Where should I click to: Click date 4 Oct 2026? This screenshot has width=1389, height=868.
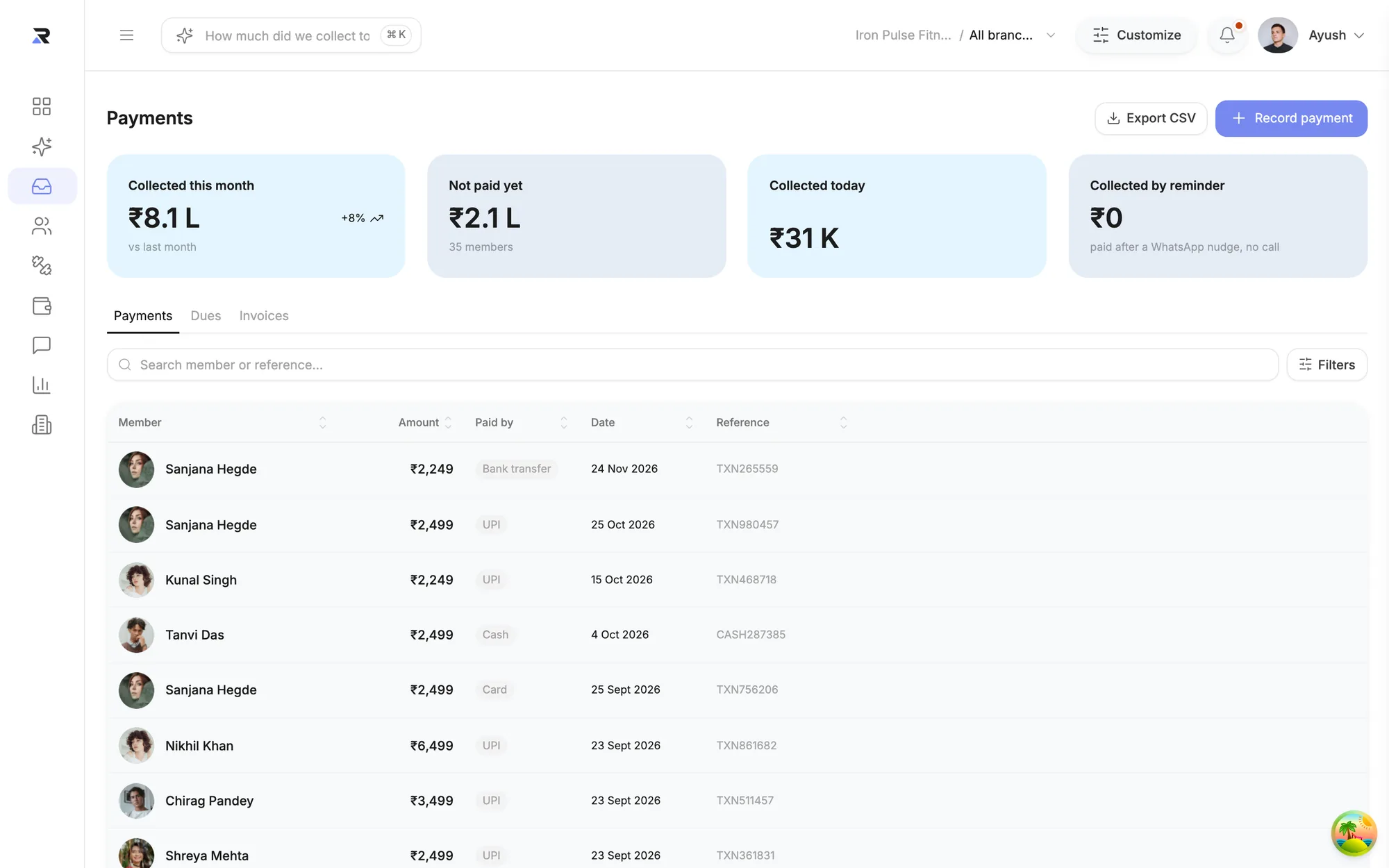click(619, 635)
